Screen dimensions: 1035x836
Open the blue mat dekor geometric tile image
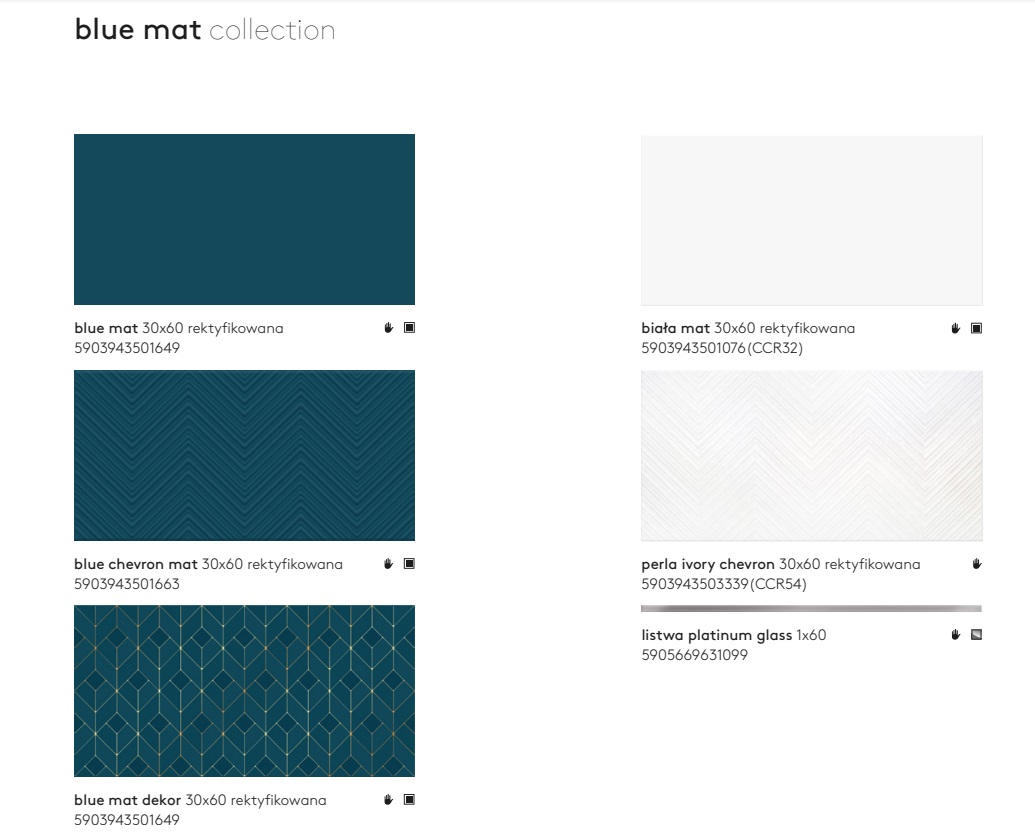pyautogui.click(x=244, y=691)
